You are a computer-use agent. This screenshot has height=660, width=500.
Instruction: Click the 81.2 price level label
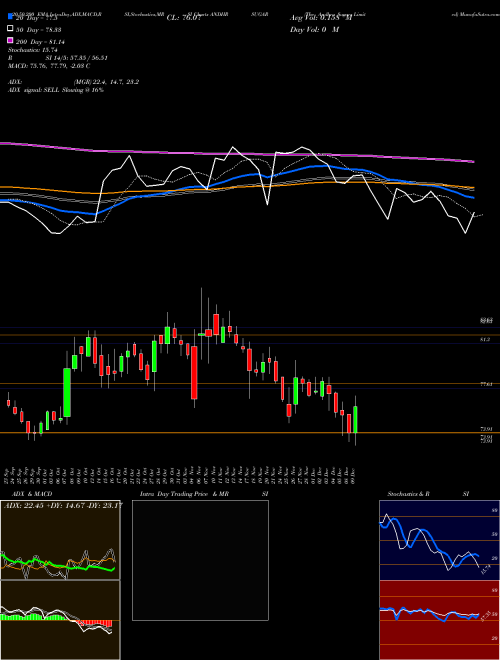tap(484, 339)
